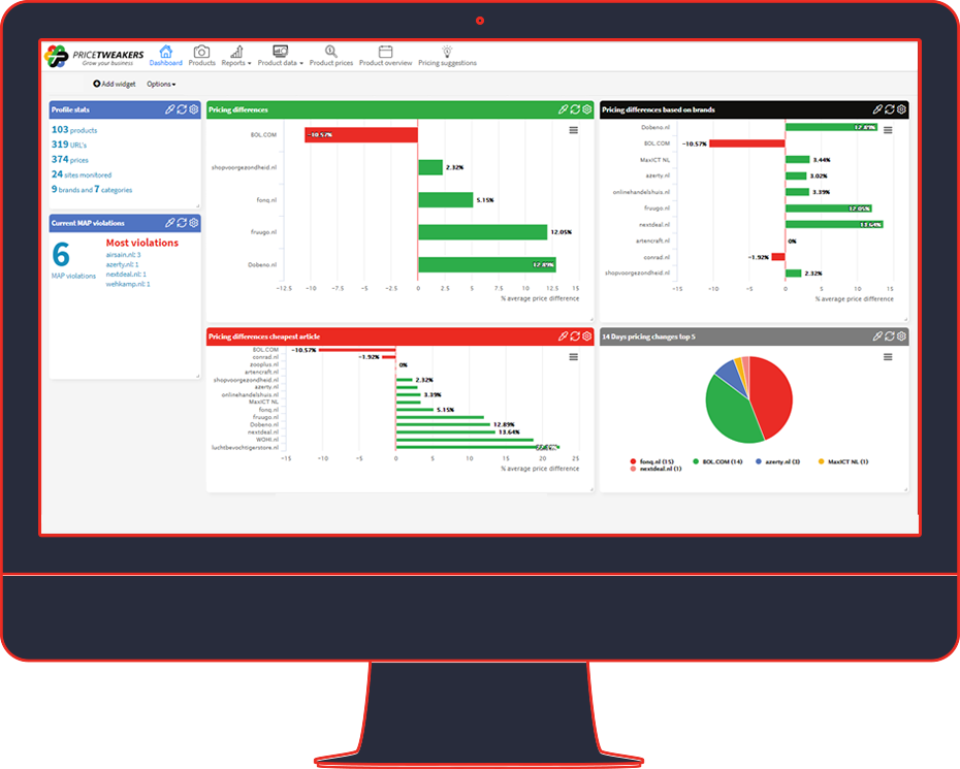Open Pricing suggestions lightbulb icon

pyautogui.click(x=447, y=51)
